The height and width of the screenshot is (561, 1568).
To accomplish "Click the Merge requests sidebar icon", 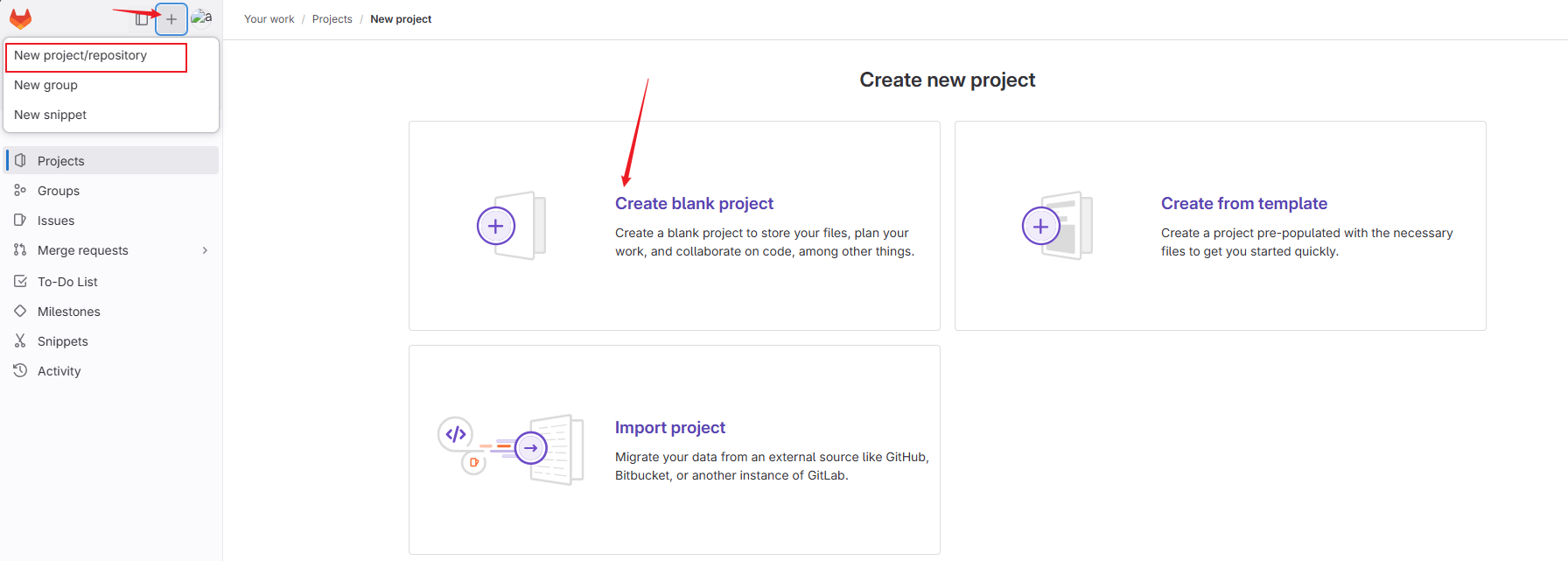I will (20, 250).
